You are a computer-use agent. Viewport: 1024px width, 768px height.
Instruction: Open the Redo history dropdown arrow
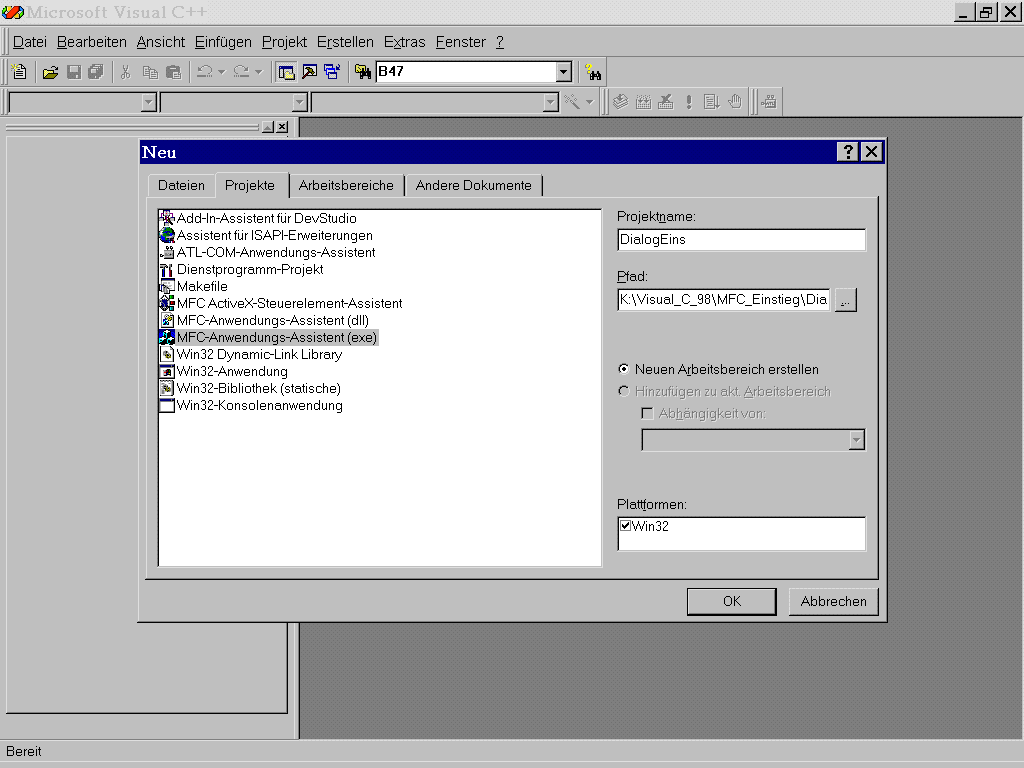[259, 72]
